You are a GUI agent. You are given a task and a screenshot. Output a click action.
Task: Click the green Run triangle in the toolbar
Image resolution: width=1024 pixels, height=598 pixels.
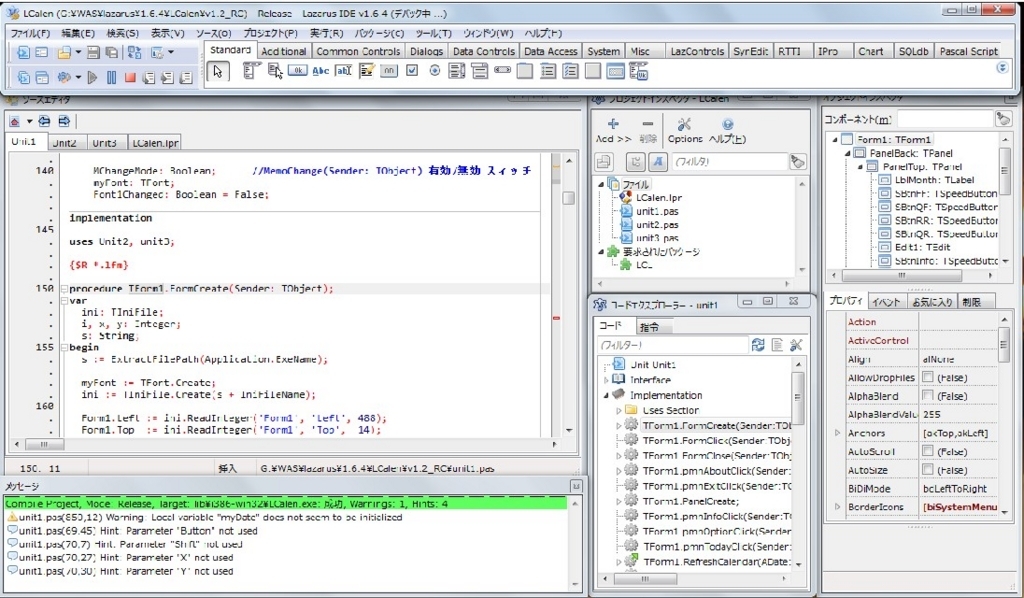(92, 78)
